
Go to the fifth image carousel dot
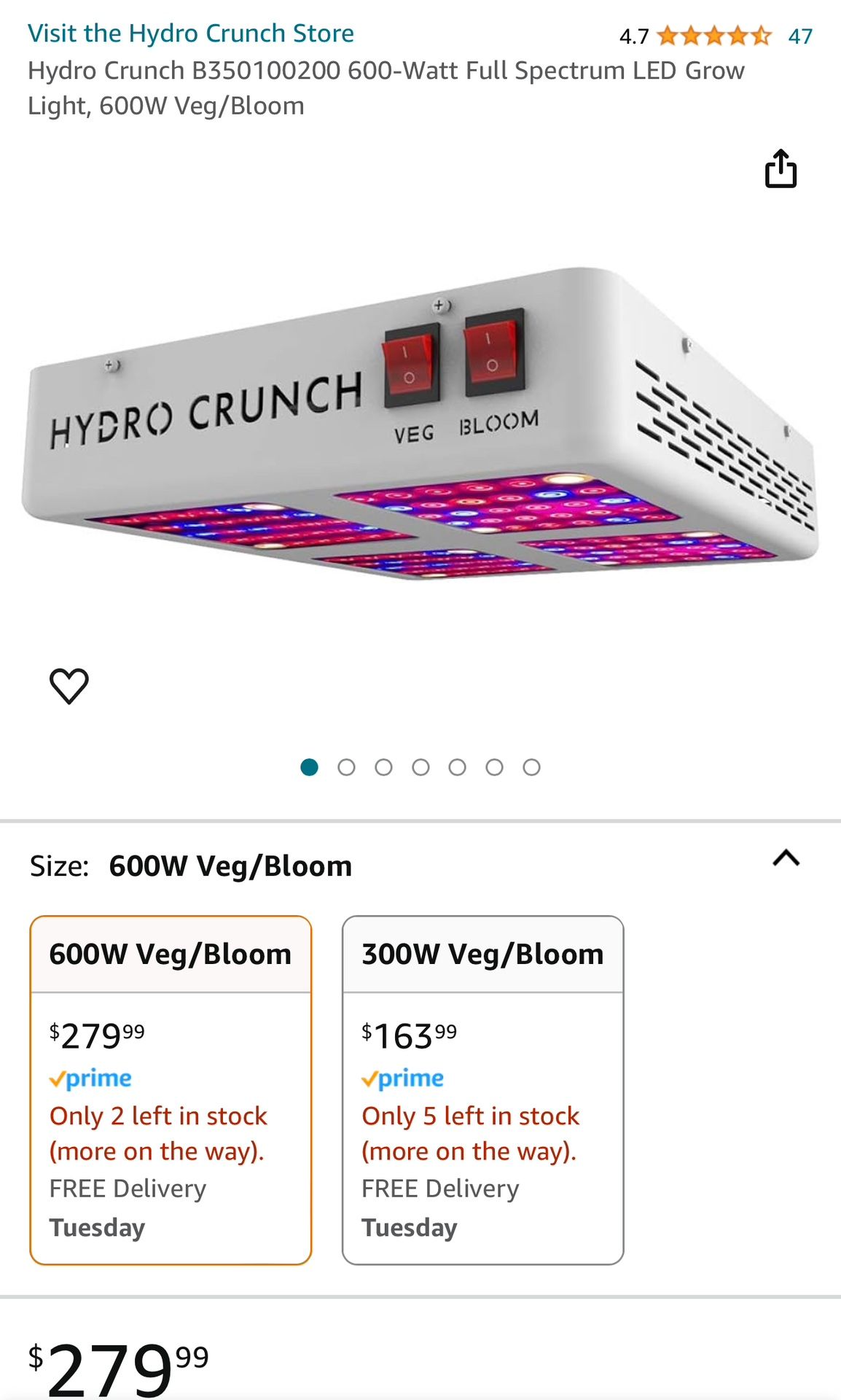tap(457, 767)
